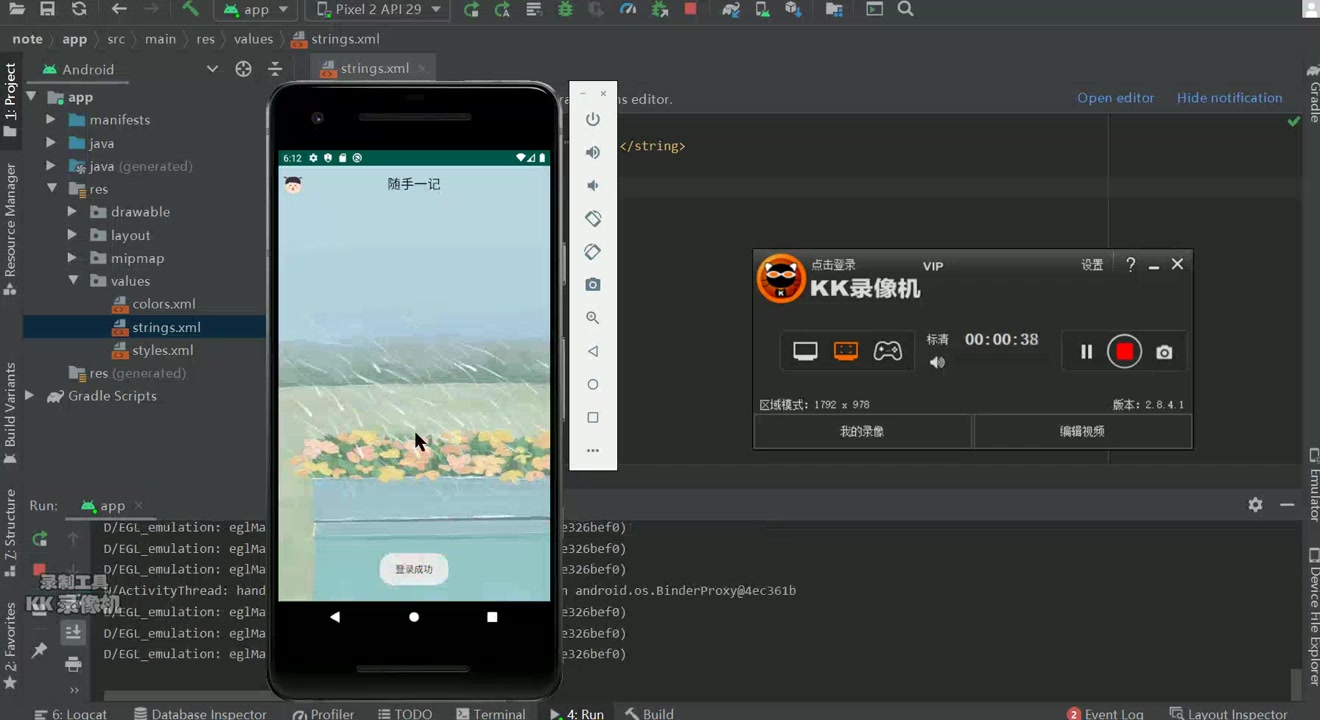Expand the layout folder arrow

[x=72, y=235]
